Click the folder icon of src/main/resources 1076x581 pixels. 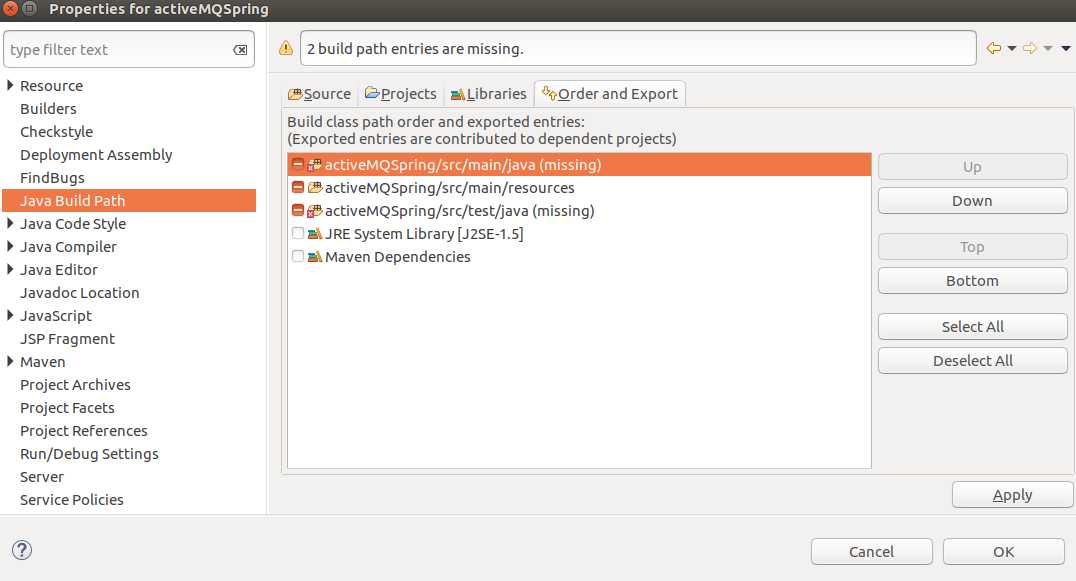[x=314, y=187]
